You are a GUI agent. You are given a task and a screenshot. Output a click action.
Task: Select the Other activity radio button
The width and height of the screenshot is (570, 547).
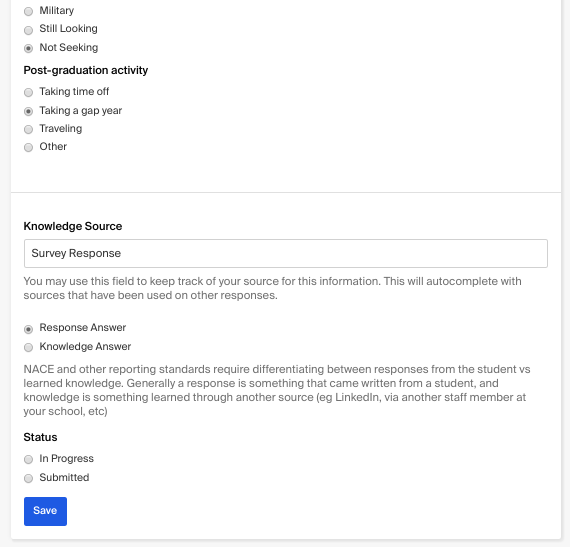tap(28, 147)
